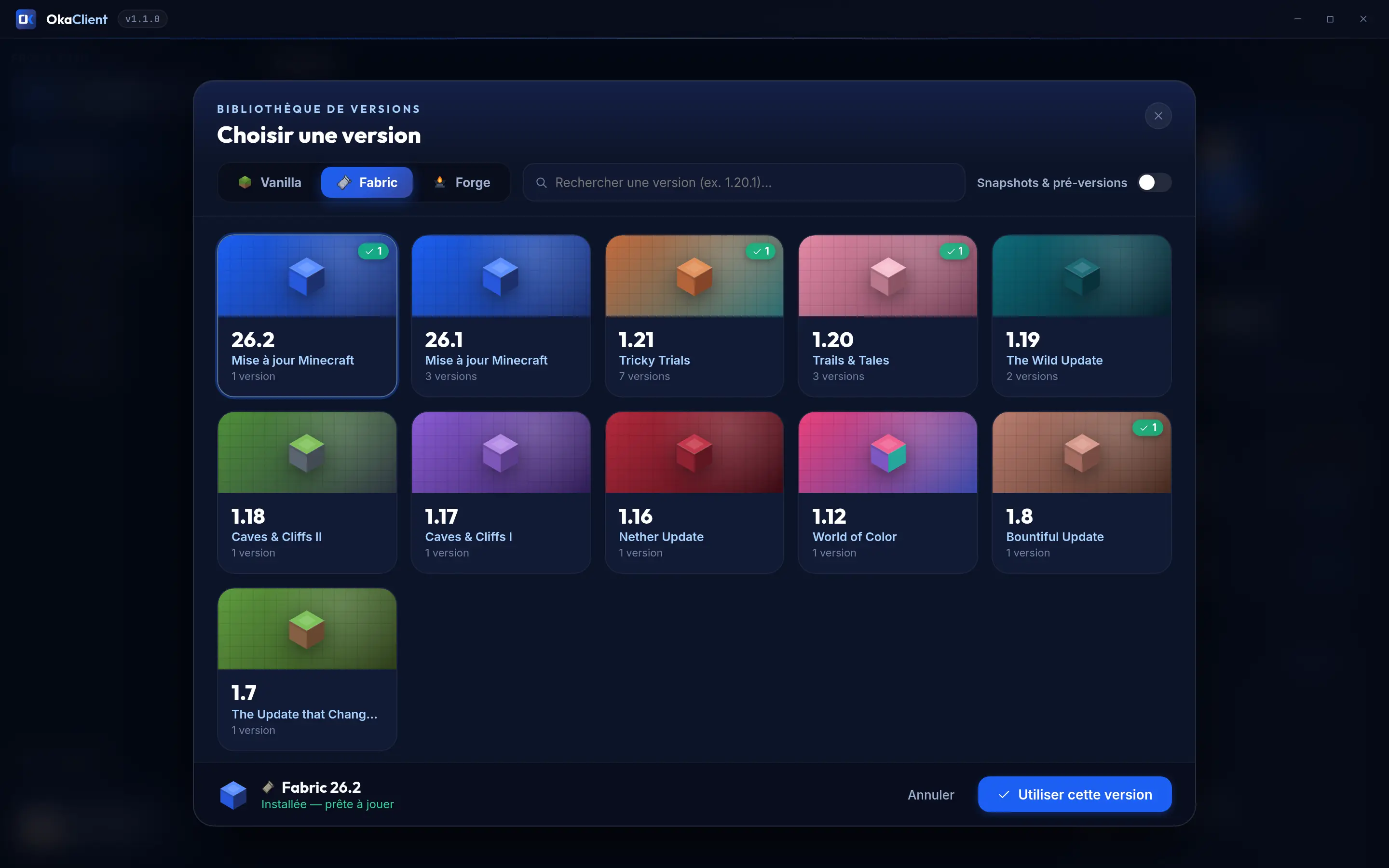Click the grass cube on 1.18 card
The image size is (1389, 868).
click(x=307, y=453)
